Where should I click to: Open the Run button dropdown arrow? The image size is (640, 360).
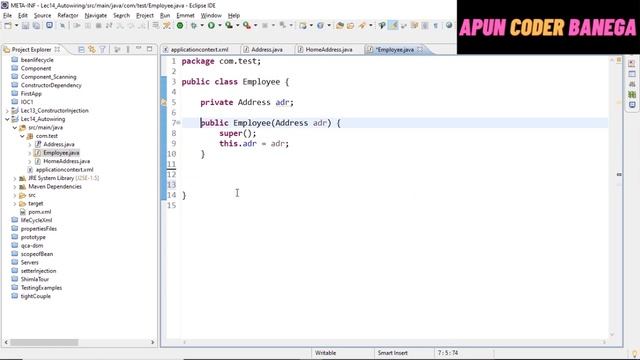(220, 25)
